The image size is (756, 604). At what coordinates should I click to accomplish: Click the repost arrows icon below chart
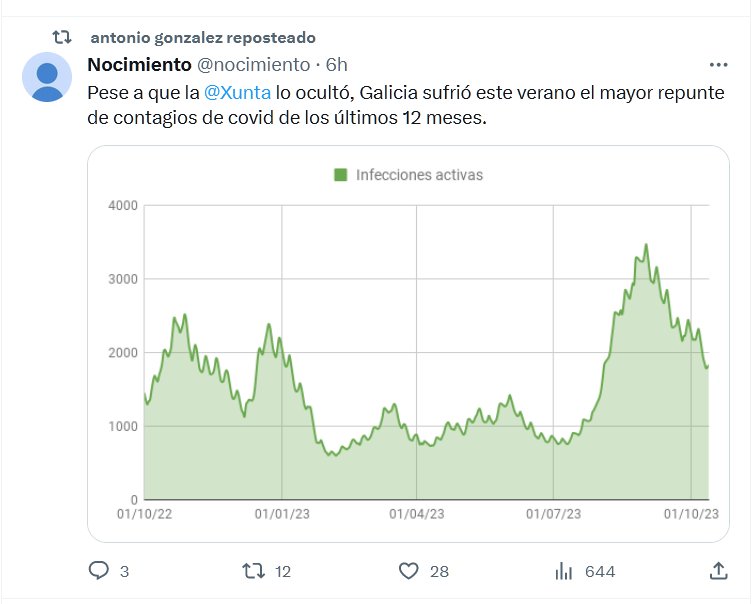point(254,571)
